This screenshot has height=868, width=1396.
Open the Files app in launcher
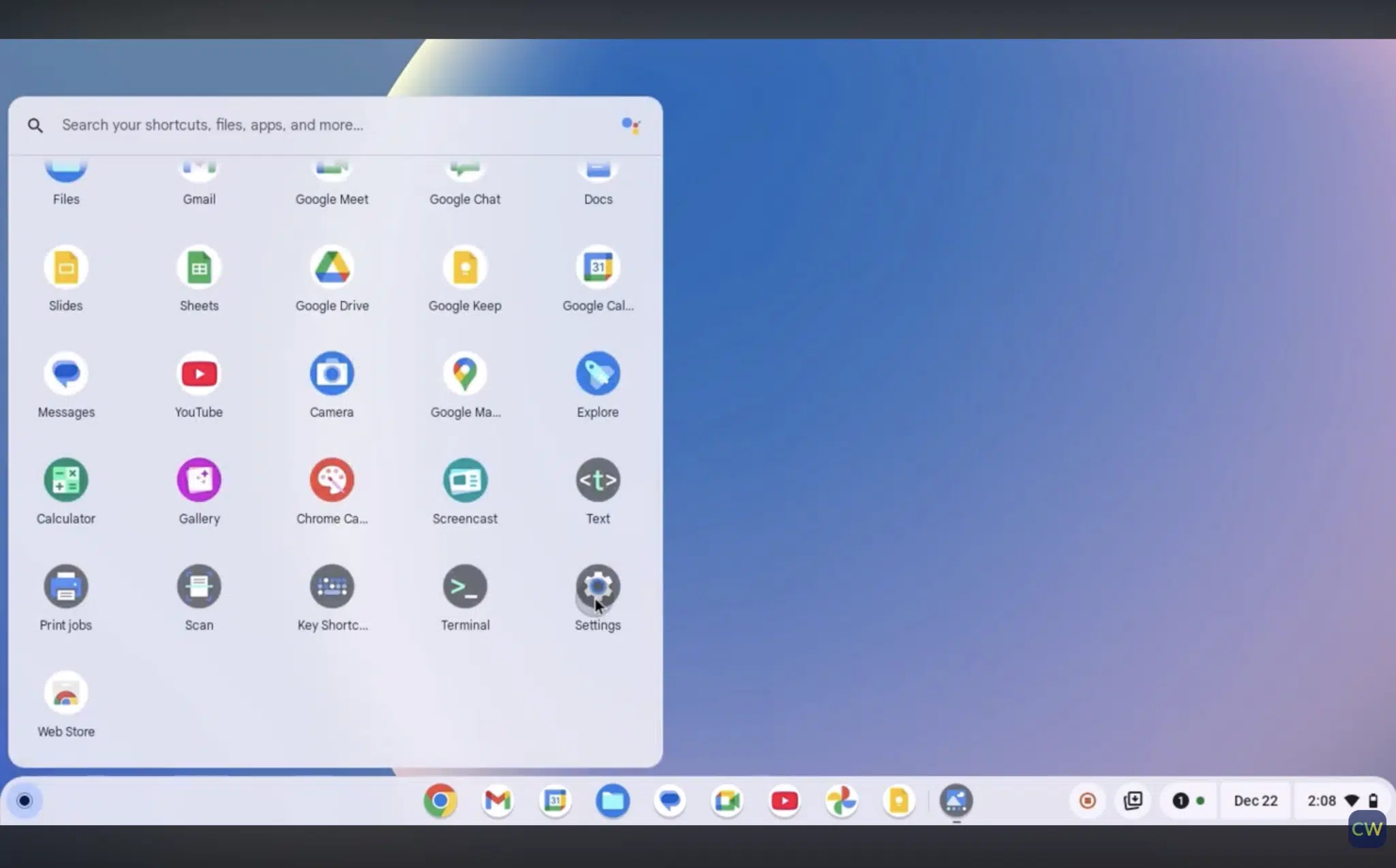coord(66,181)
